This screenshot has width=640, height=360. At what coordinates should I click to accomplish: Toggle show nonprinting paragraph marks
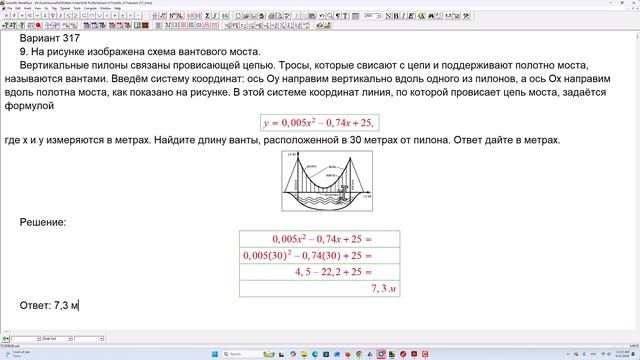(x=338, y=16)
